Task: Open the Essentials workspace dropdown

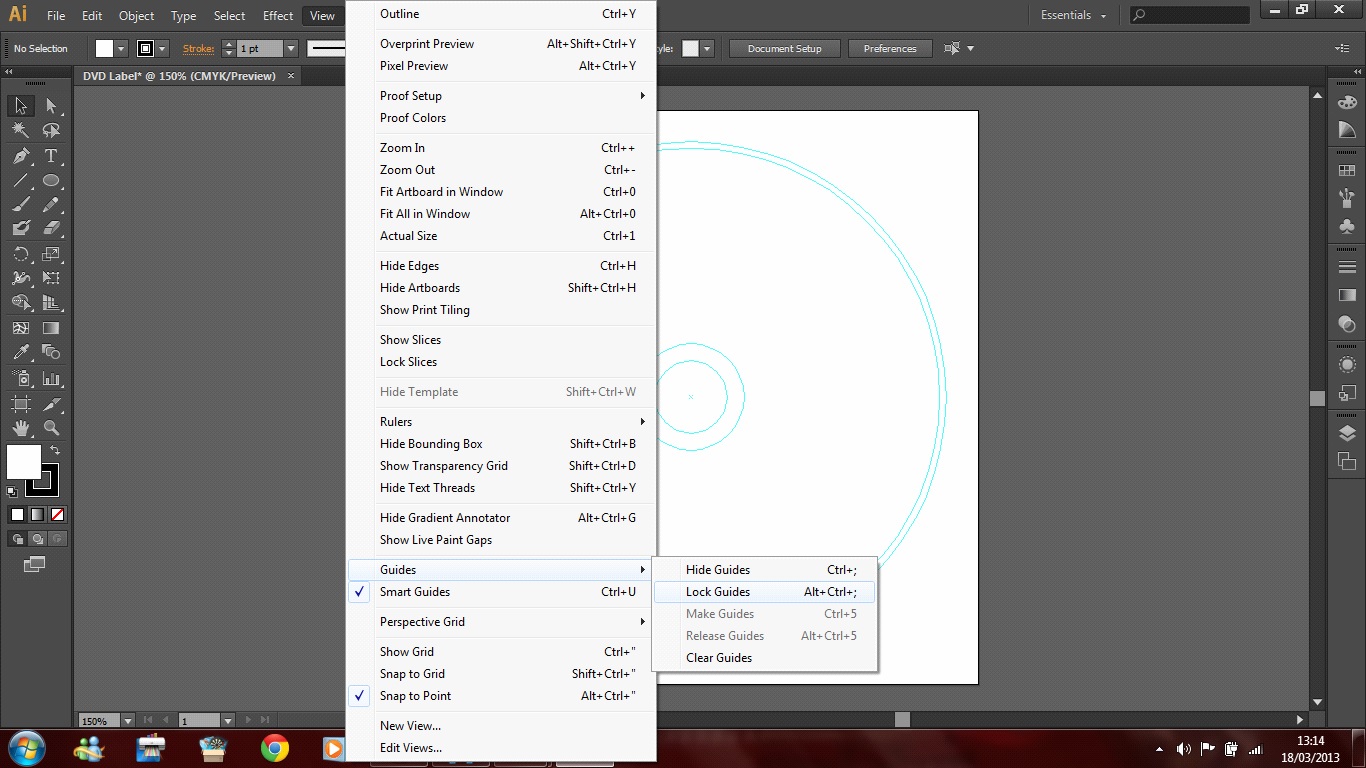Action: click(x=1074, y=15)
